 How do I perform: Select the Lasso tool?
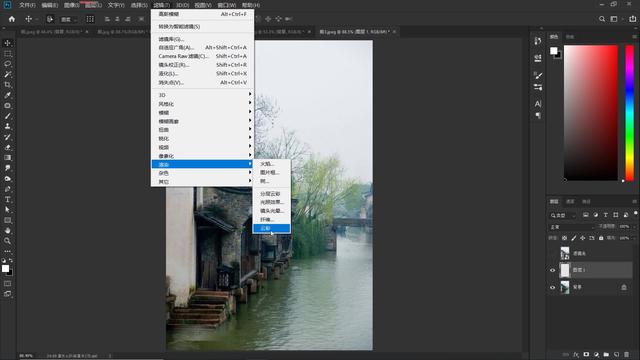point(7,64)
